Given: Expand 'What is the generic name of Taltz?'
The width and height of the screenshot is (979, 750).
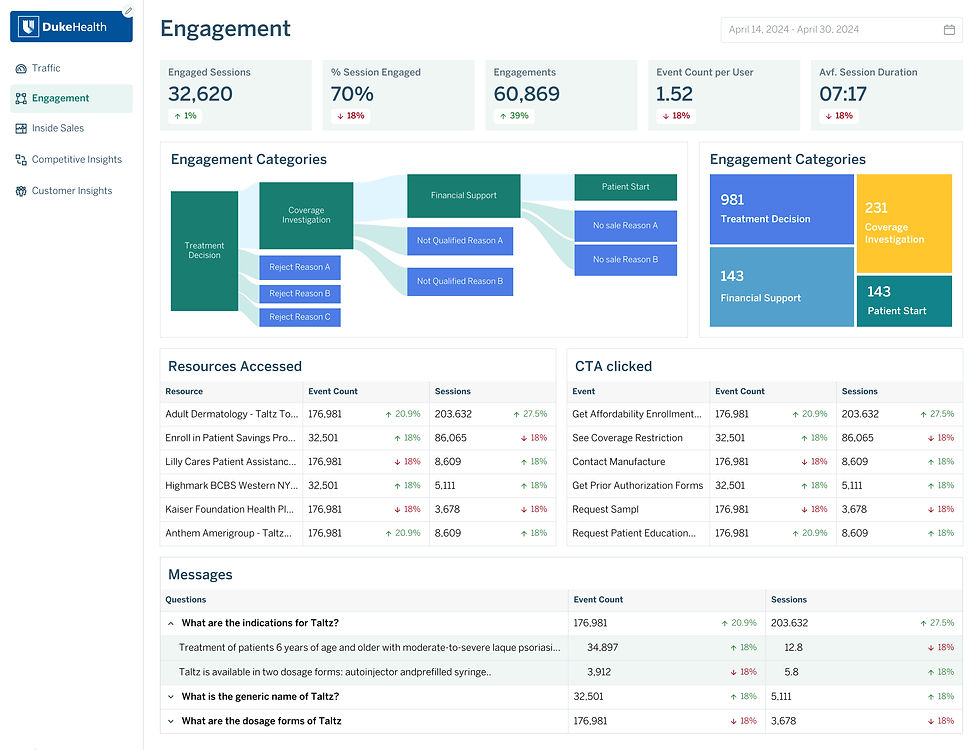Looking at the screenshot, I should click(170, 696).
